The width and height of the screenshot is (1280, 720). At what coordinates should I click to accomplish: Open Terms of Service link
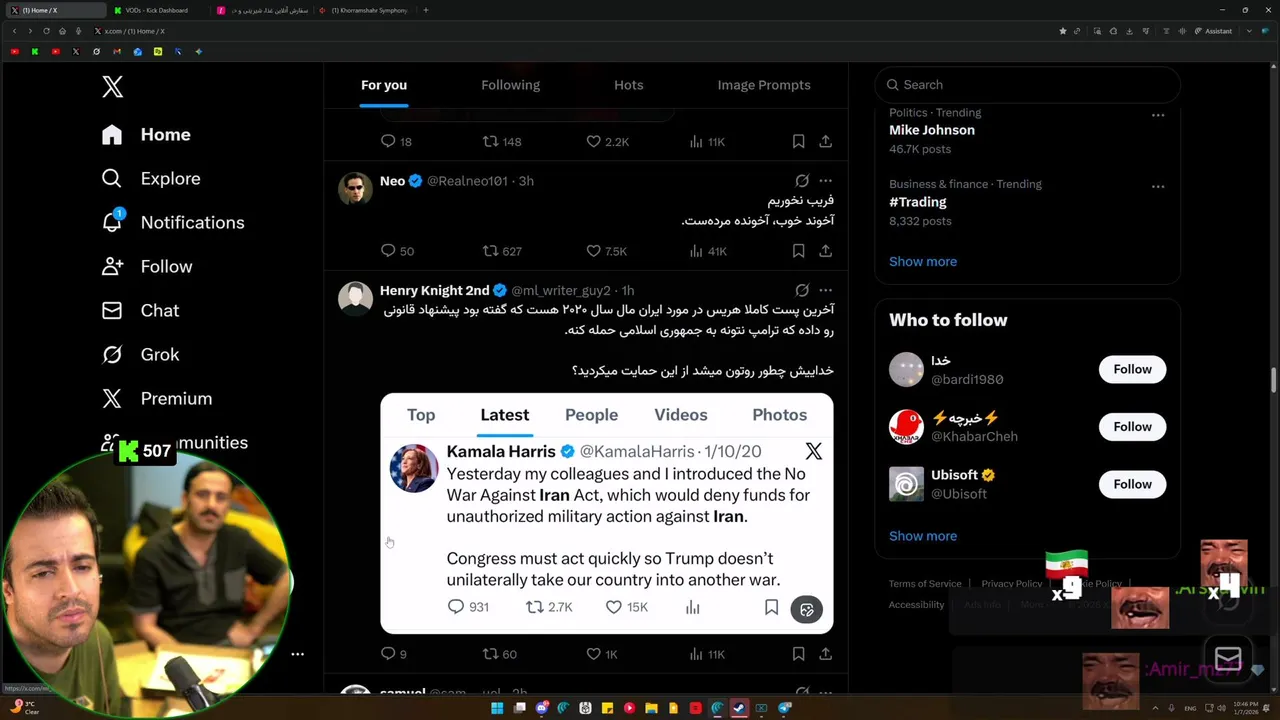click(x=925, y=584)
